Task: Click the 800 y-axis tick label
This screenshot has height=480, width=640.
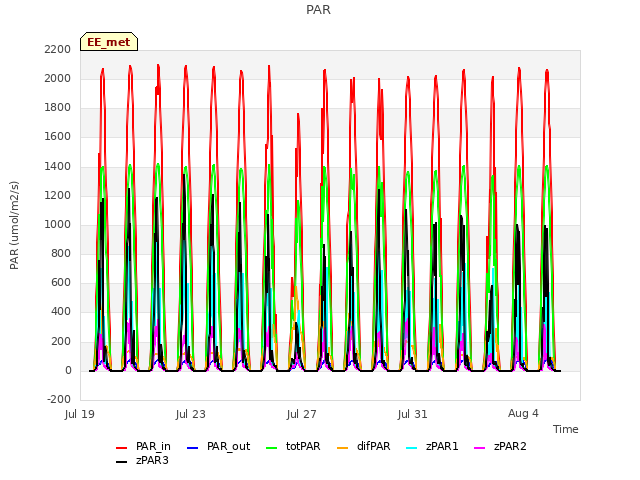Action: [61, 253]
